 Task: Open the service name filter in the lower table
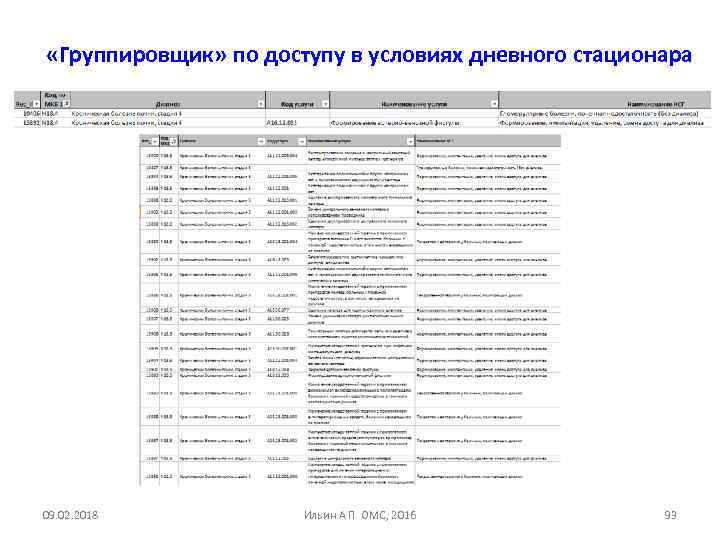(410, 141)
